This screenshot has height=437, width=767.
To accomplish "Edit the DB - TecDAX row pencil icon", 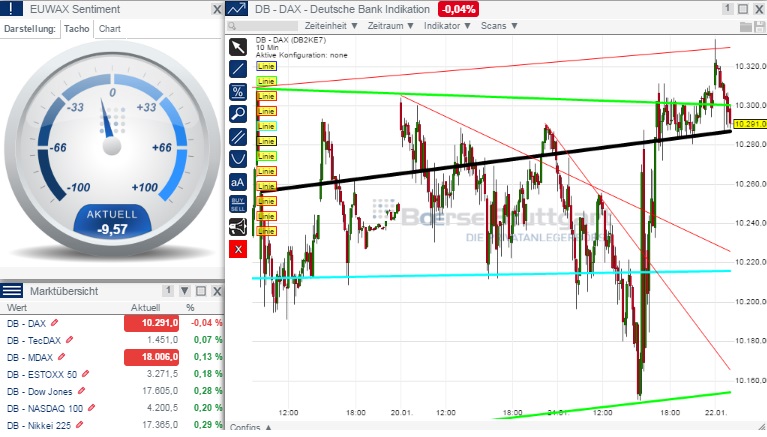I will tap(69, 340).
